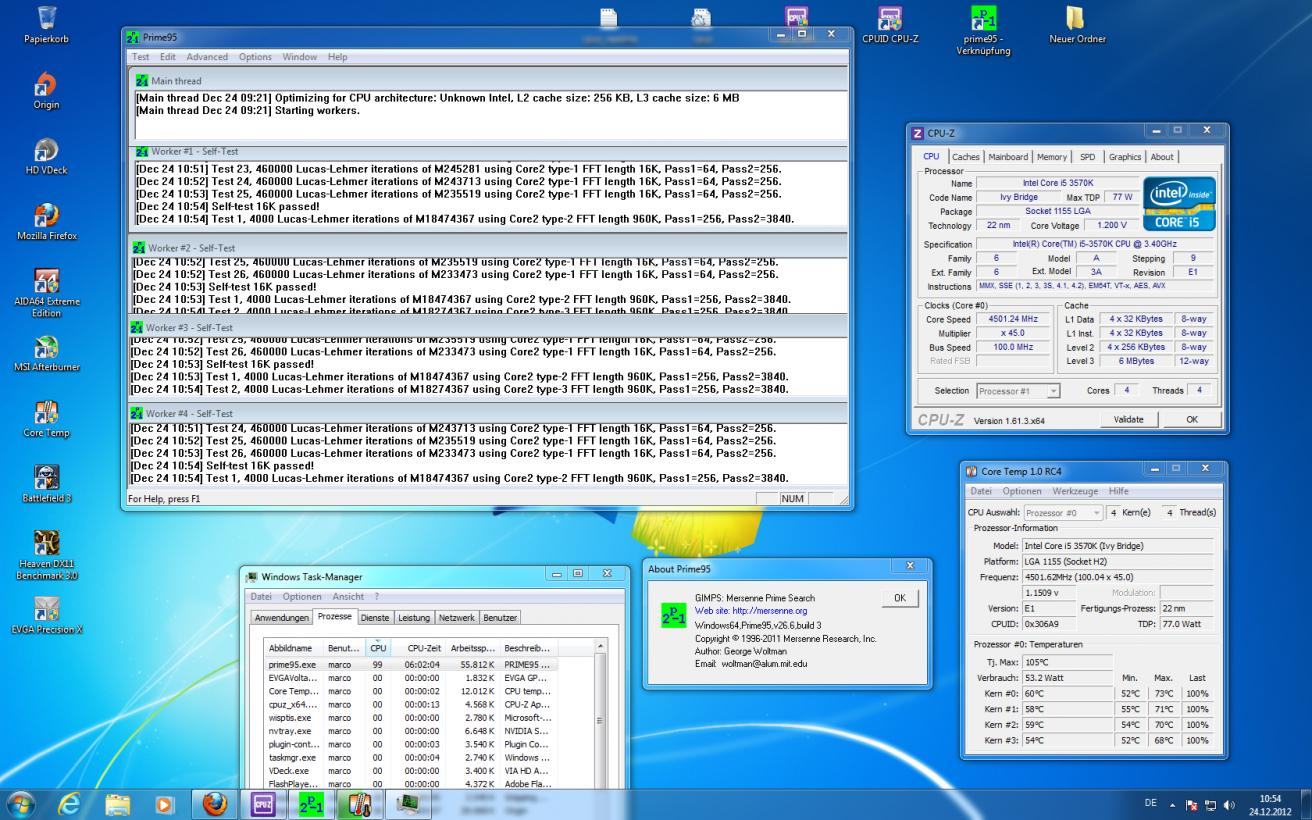Viewport: 1312px width, 820px height.
Task: Switch to the Graphics tab in CPU-Z
Action: [x=1125, y=156]
